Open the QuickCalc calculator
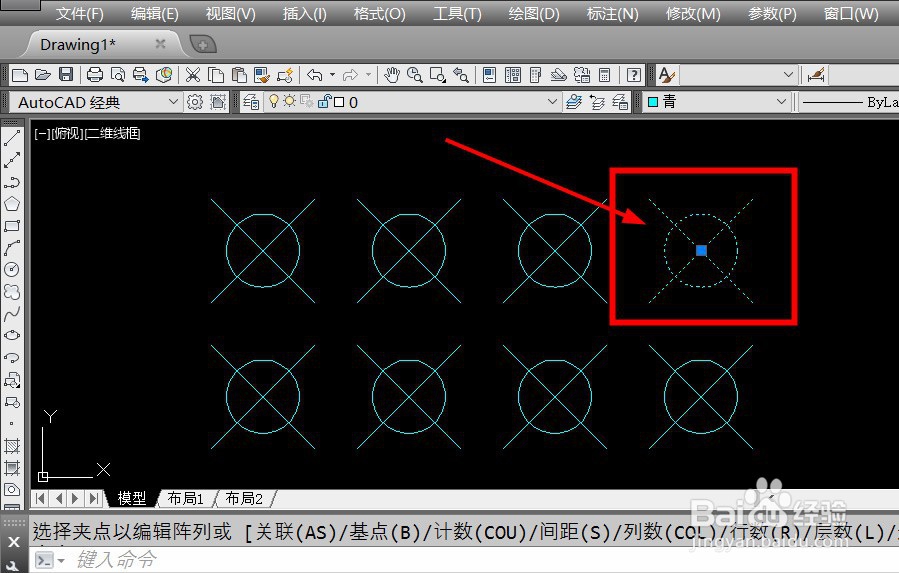This screenshot has height=573, width=899. point(604,75)
